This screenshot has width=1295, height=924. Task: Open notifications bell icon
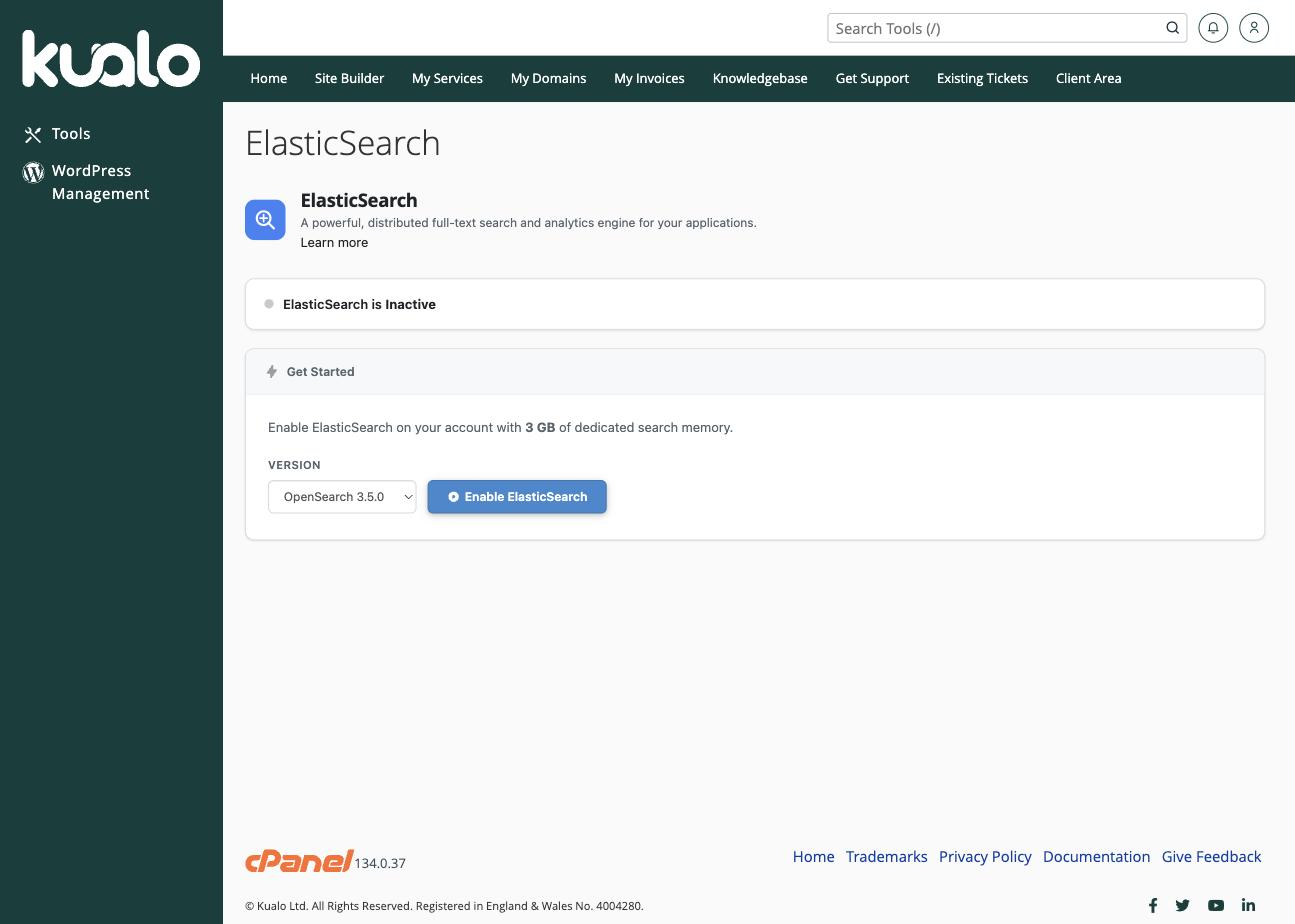point(1213,28)
